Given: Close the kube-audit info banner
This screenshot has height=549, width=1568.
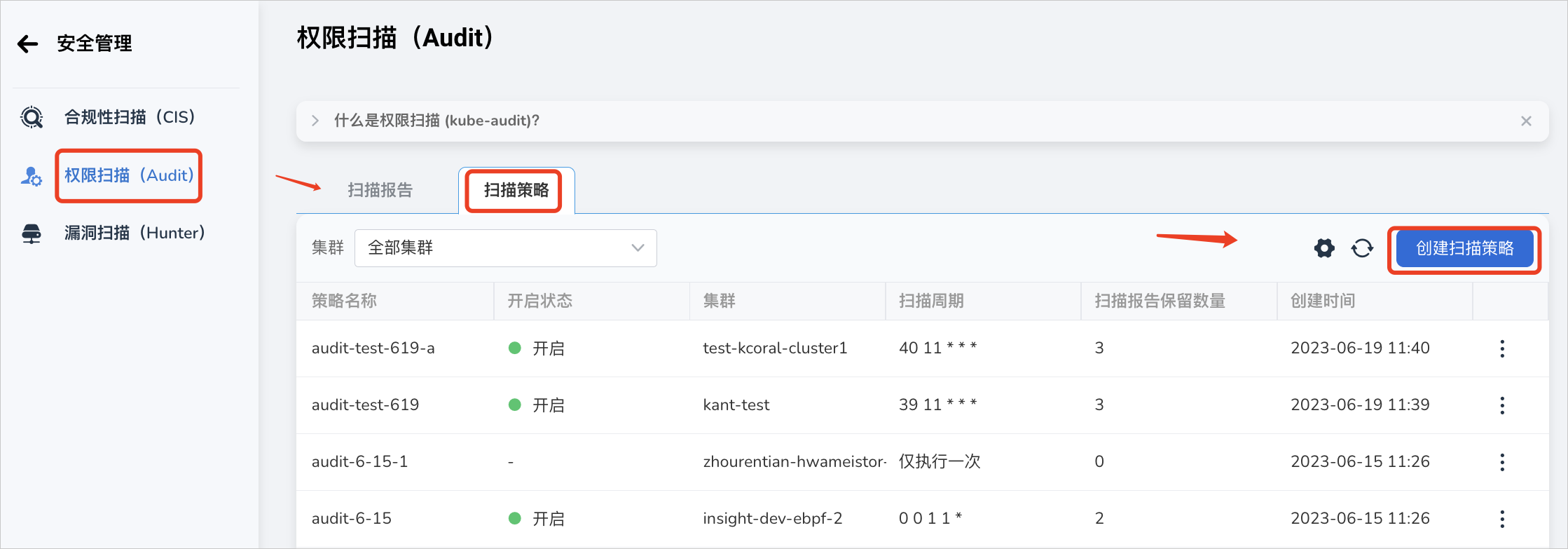Looking at the screenshot, I should pyautogui.click(x=1526, y=121).
